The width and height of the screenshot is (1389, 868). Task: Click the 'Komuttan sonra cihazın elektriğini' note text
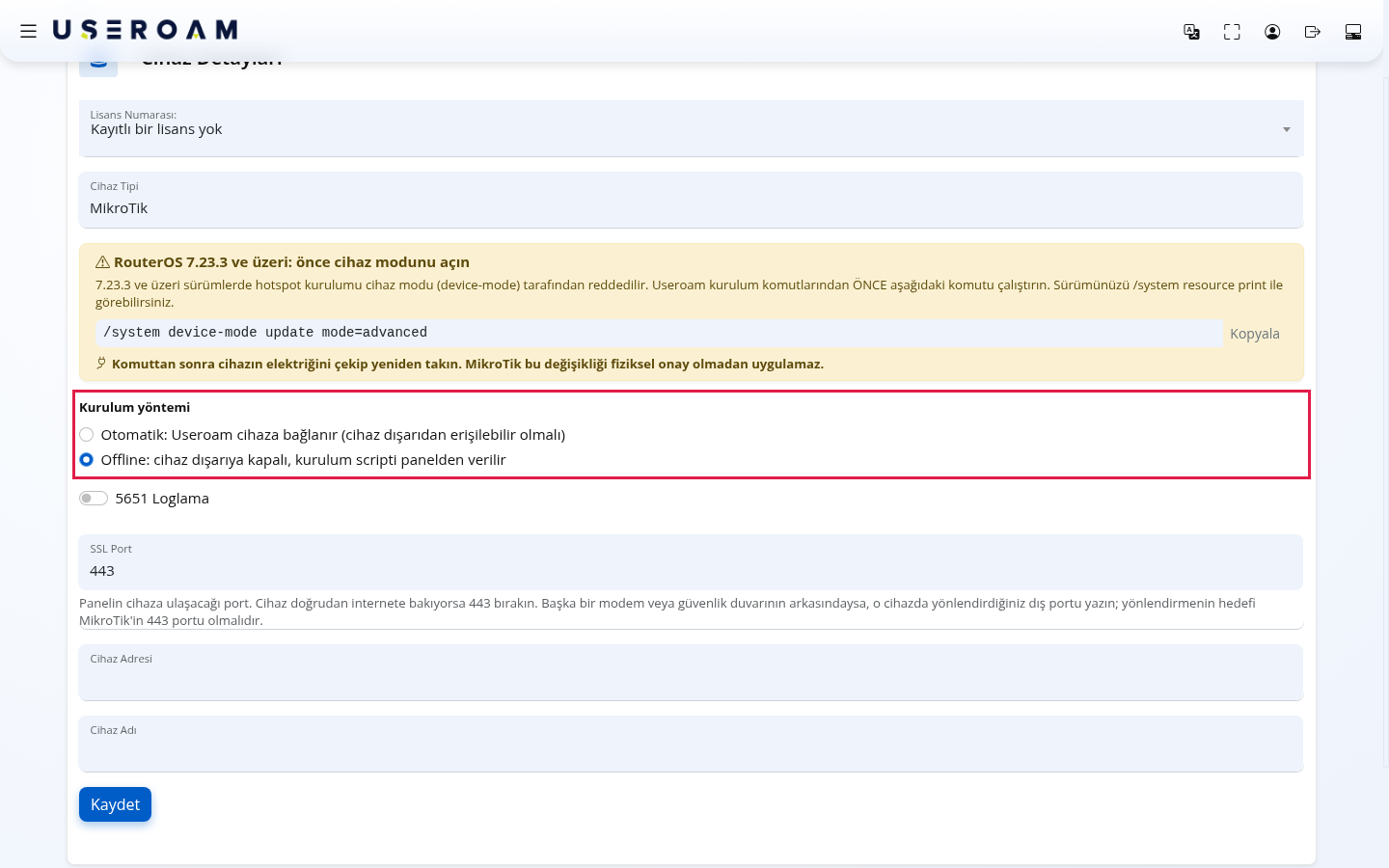(468, 365)
